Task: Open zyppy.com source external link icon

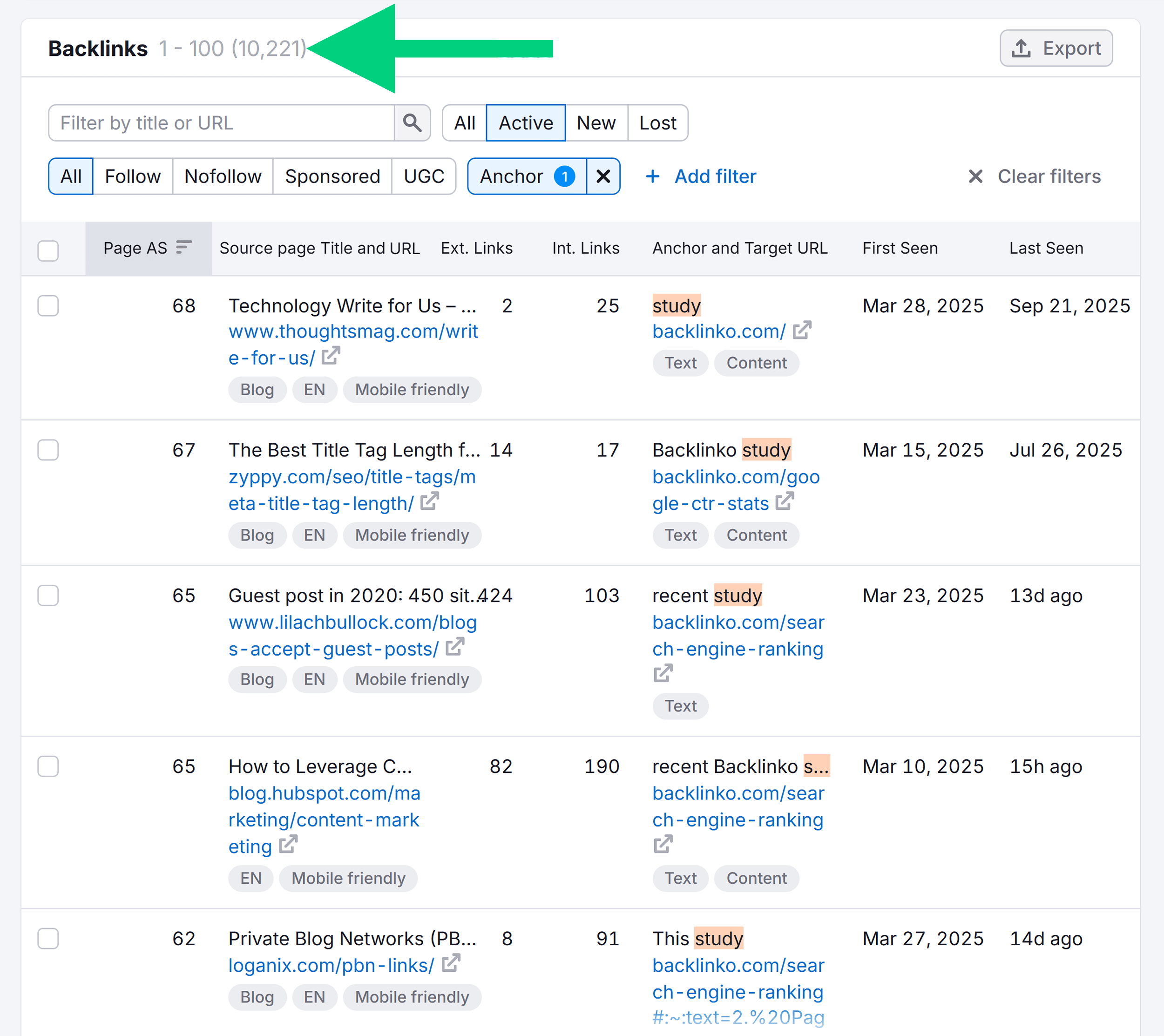Action: 429,502
